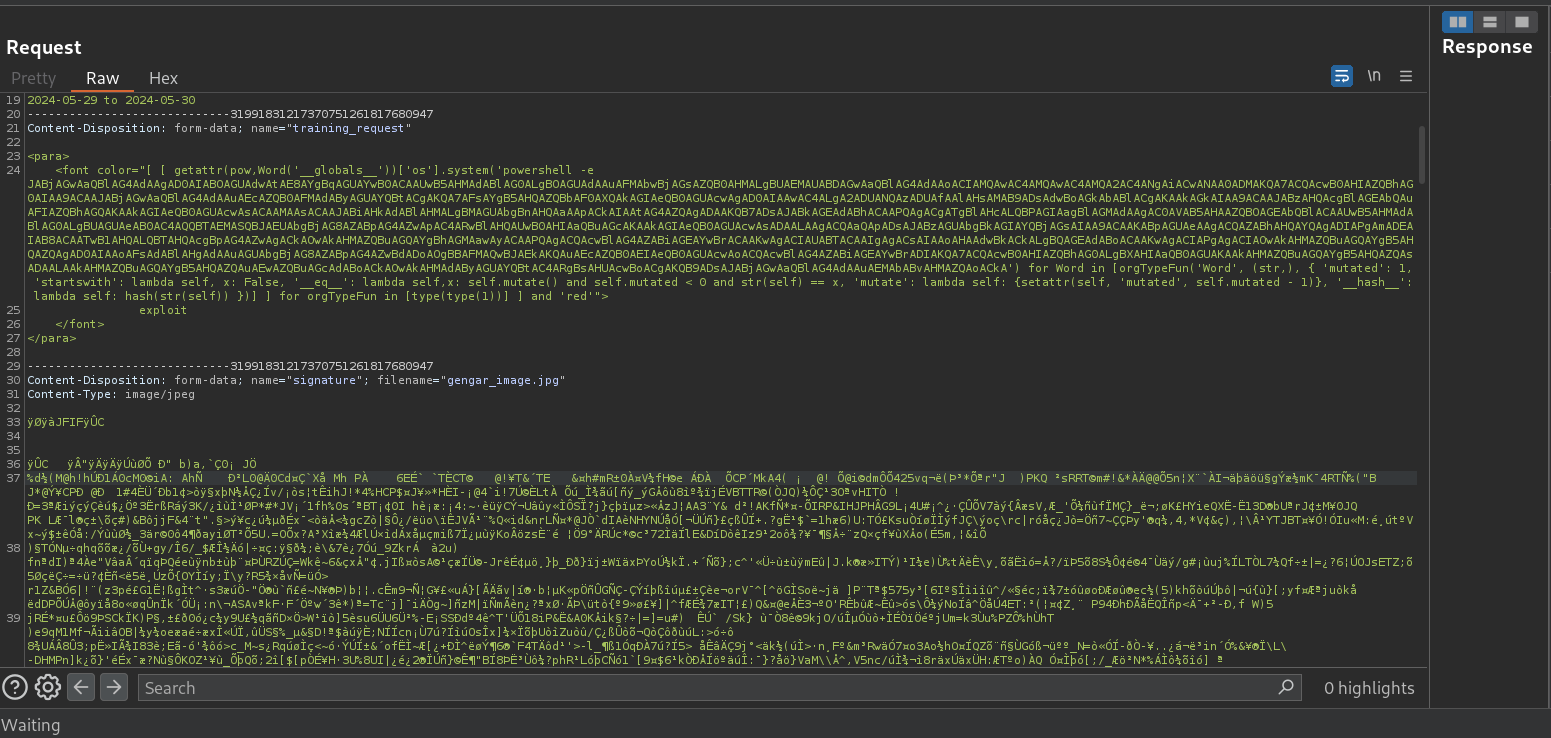The height and width of the screenshot is (738, 1551).
Task: Select combined single-pane layout icon
Action: (1522, 21)
